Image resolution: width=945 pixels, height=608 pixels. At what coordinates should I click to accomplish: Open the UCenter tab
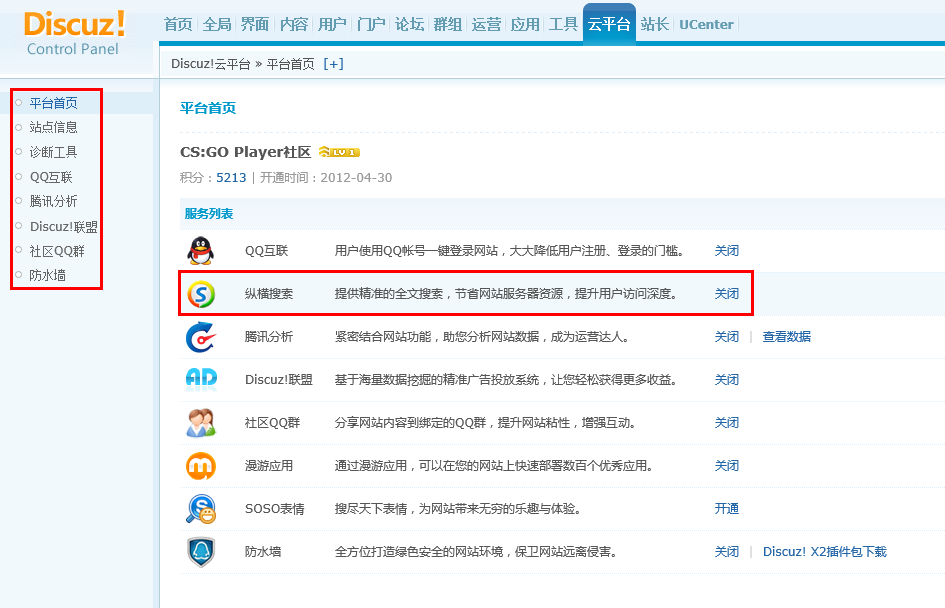pos(706,25)
